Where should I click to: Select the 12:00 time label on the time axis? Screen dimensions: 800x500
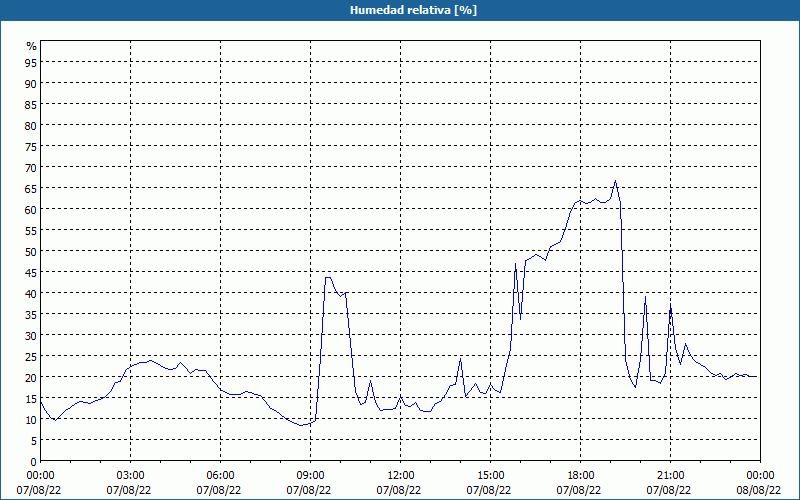click(x=401, y=476)
